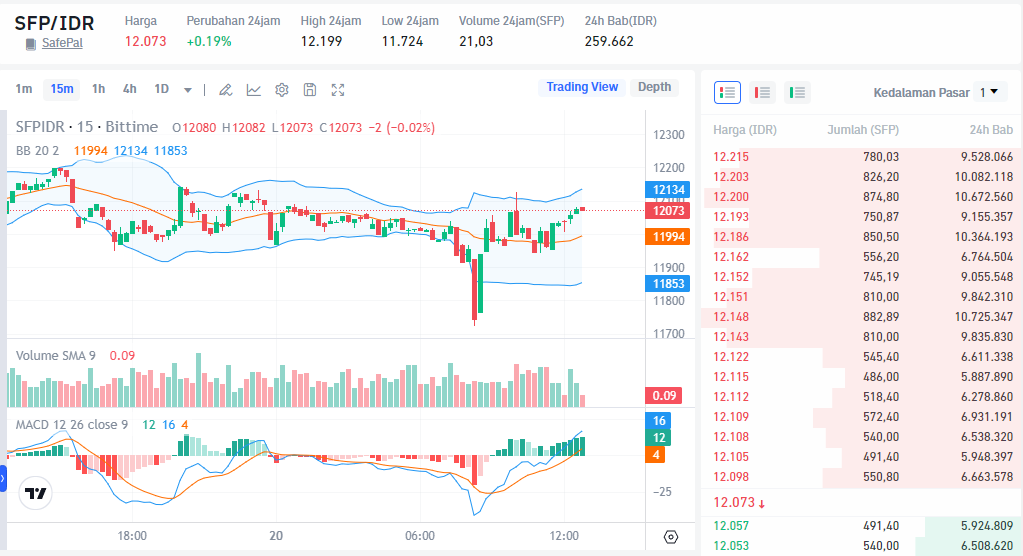The image size is (1023, 556).
Task: Click the 12134 upper band price tag
Action: (x=668, y=190)
